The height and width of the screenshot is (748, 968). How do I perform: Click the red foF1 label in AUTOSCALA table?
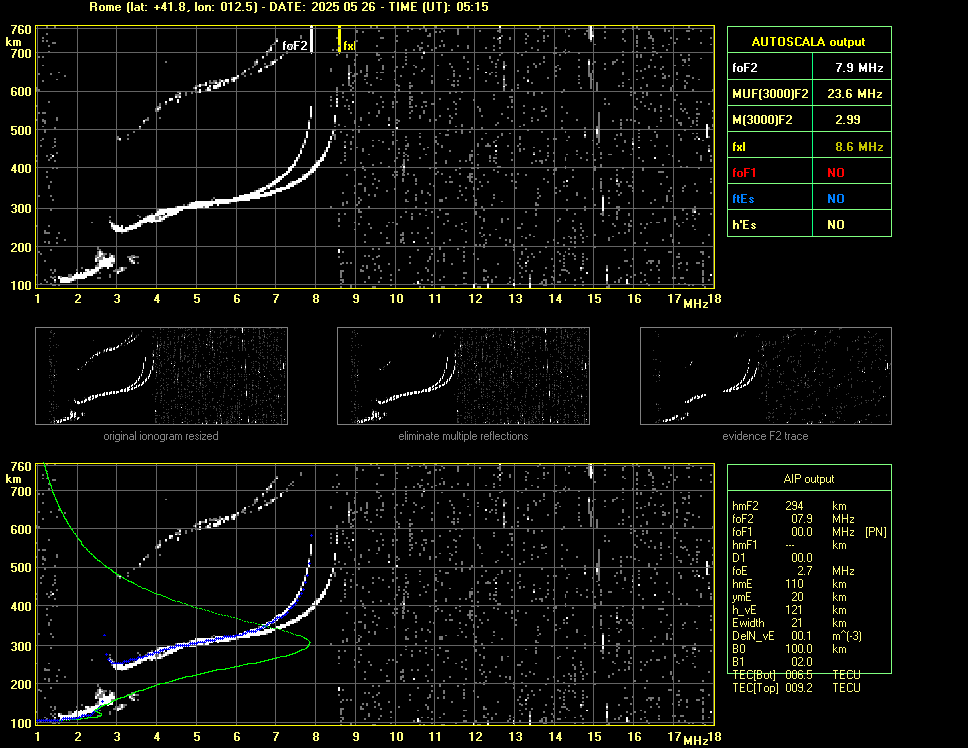744,173
